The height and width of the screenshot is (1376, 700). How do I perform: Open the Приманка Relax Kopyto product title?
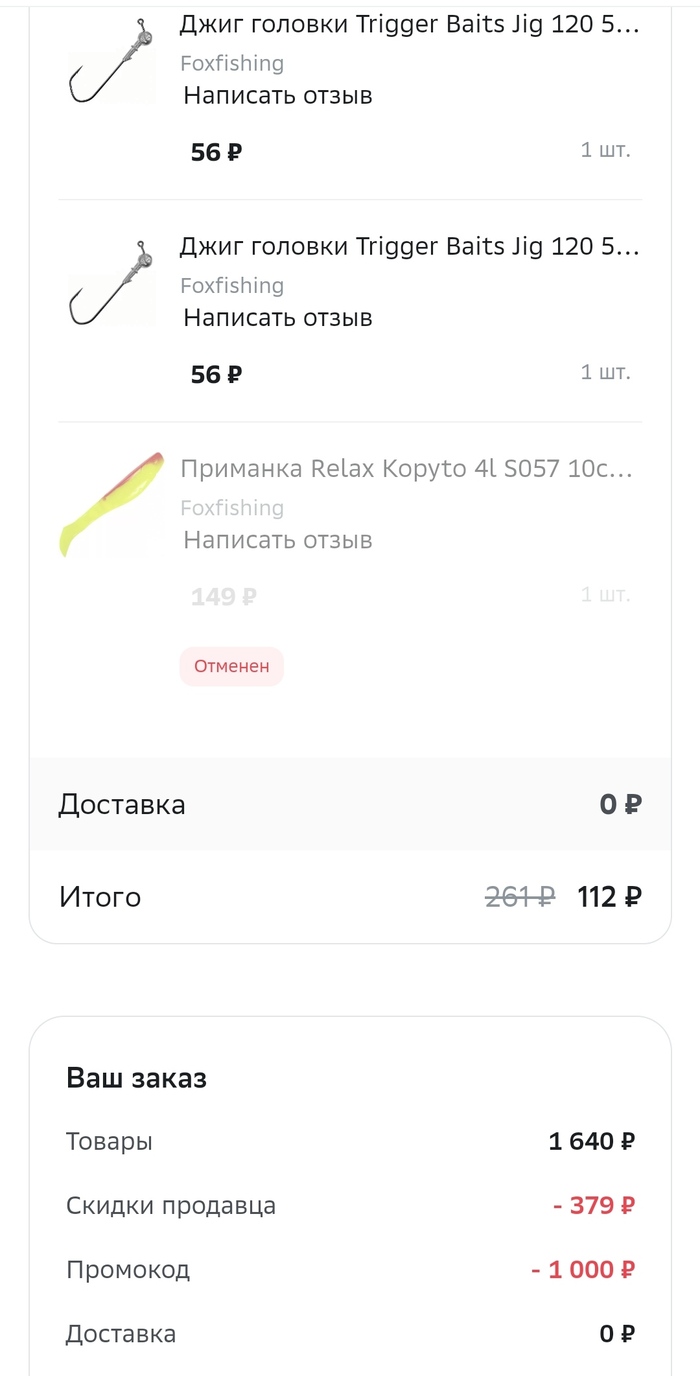coord(406,469)
